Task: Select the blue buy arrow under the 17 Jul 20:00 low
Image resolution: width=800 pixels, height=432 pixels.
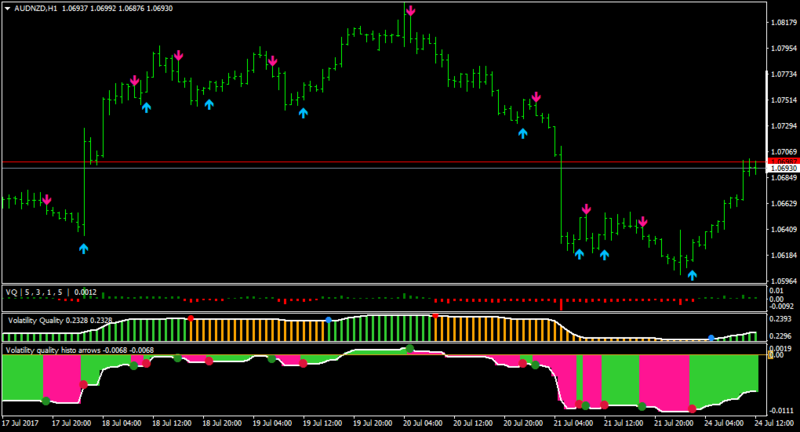Action: pyautogui.click(x=84, y=249)
